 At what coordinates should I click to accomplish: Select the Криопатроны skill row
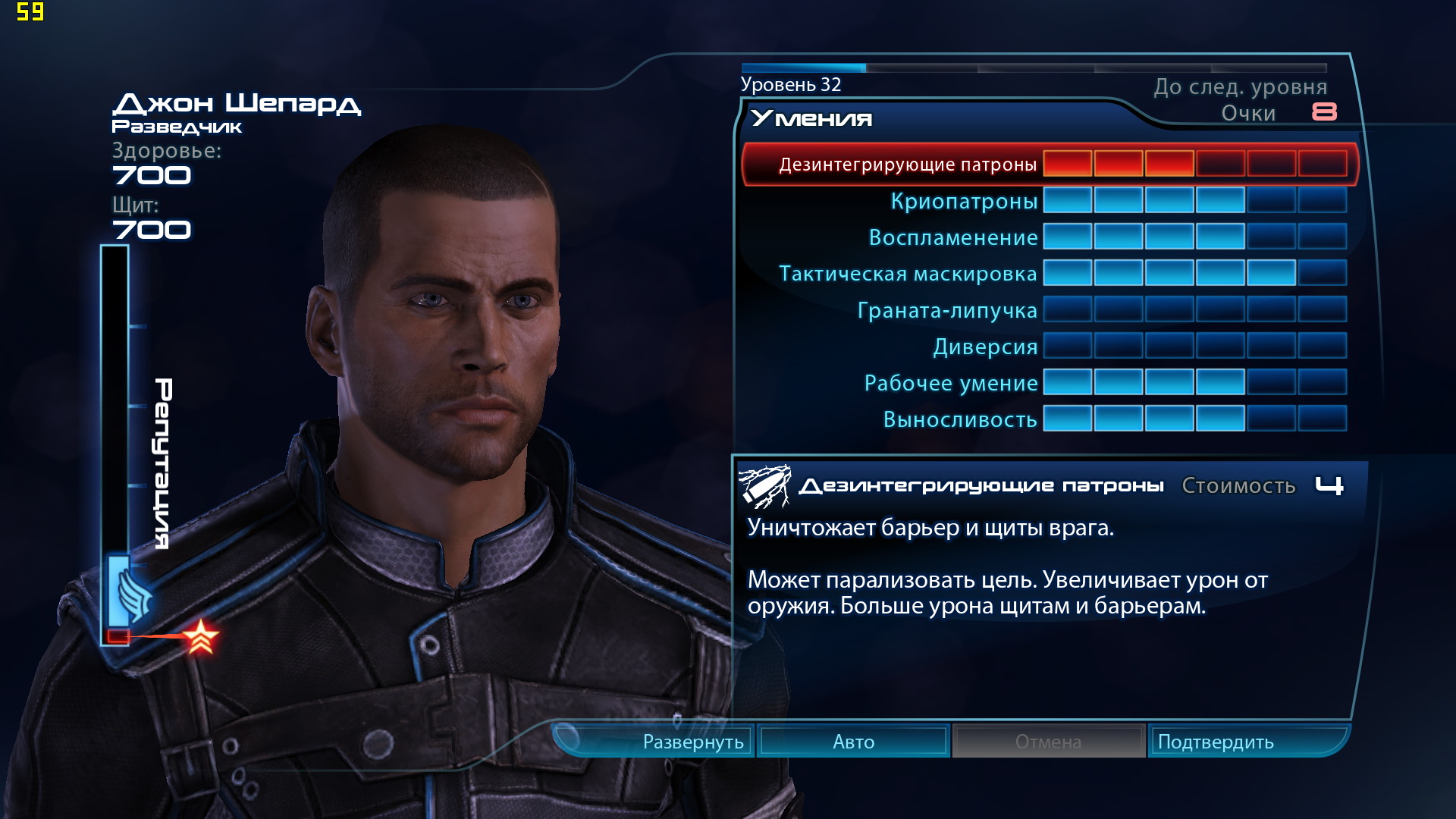pyautogui.click(x=1045, y=200)
